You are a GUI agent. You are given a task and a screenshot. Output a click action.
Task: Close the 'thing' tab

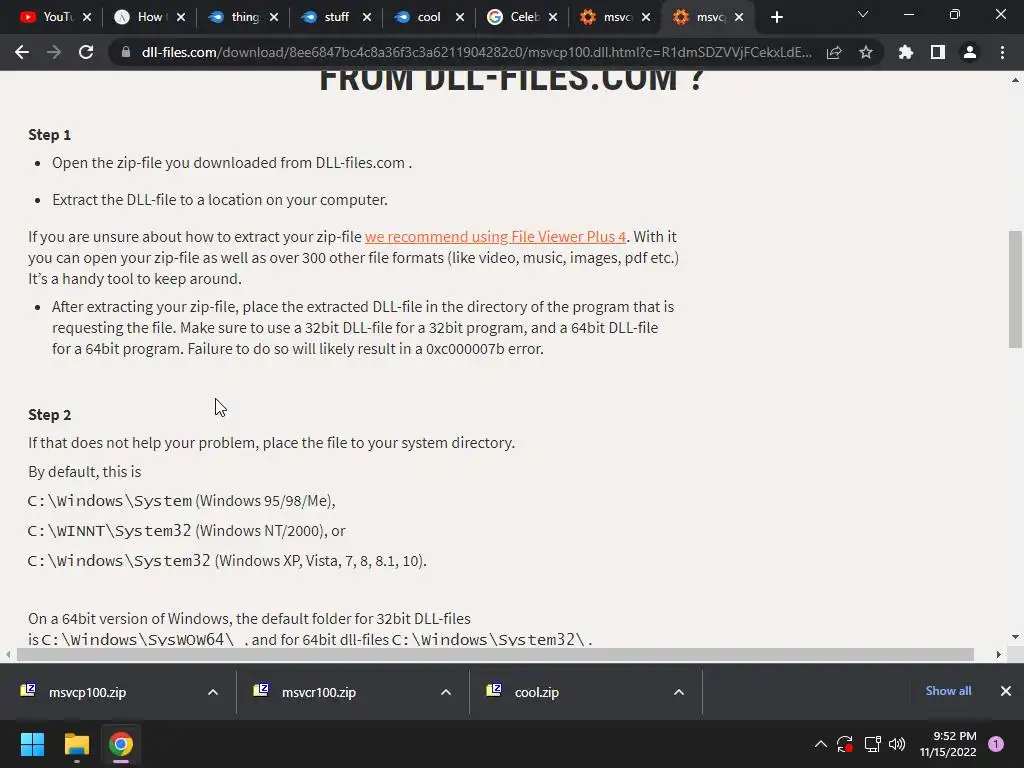(274, 17)
